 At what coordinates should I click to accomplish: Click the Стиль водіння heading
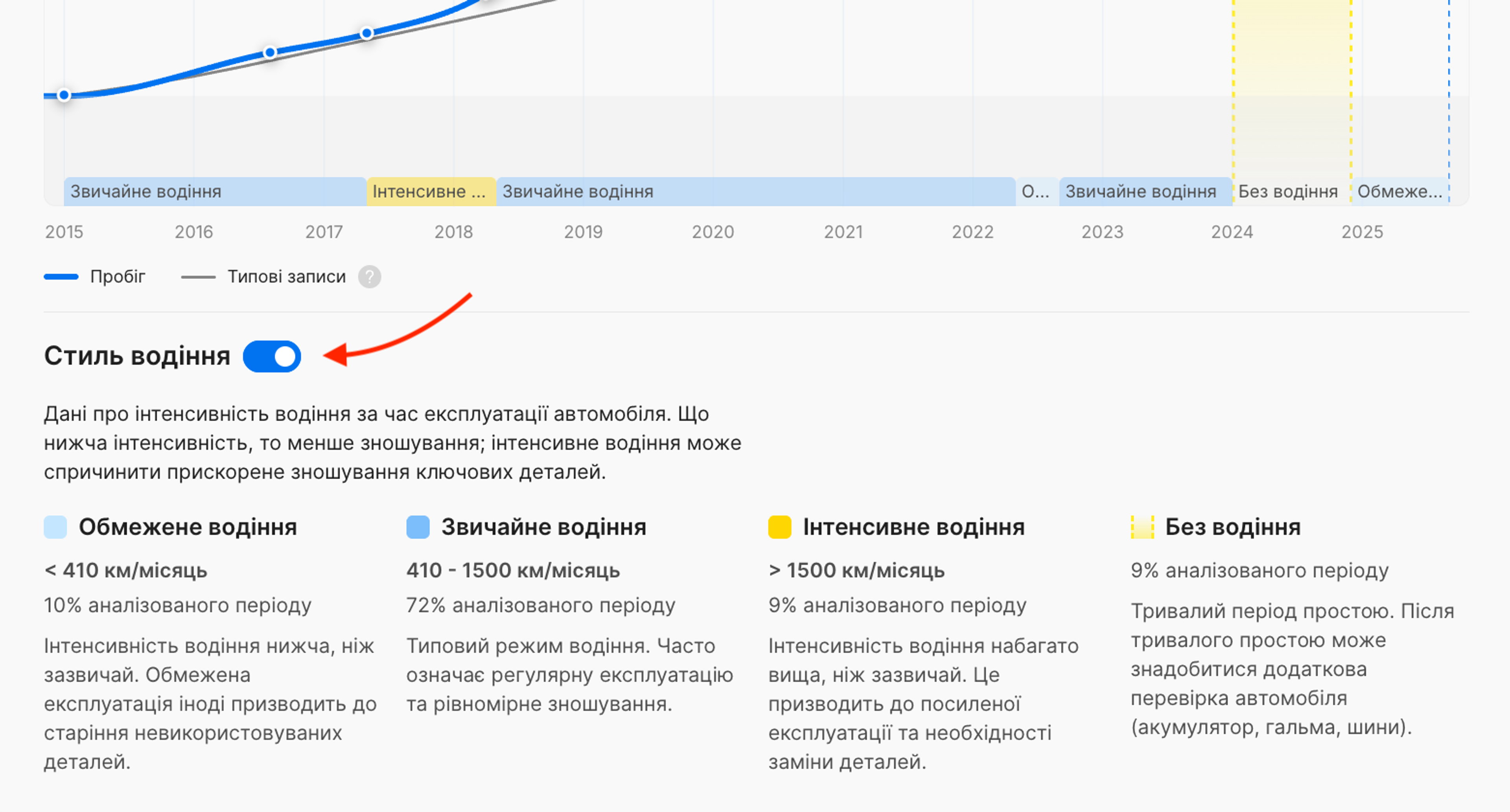pos(137,356)
